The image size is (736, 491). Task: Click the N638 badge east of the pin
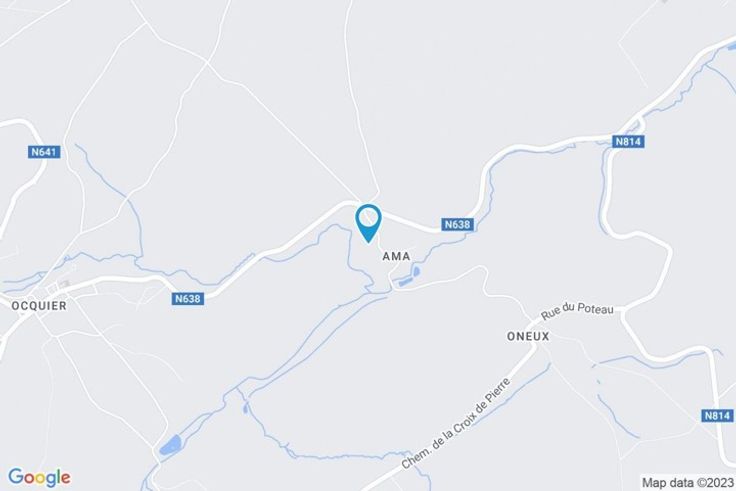pos(458,224)
